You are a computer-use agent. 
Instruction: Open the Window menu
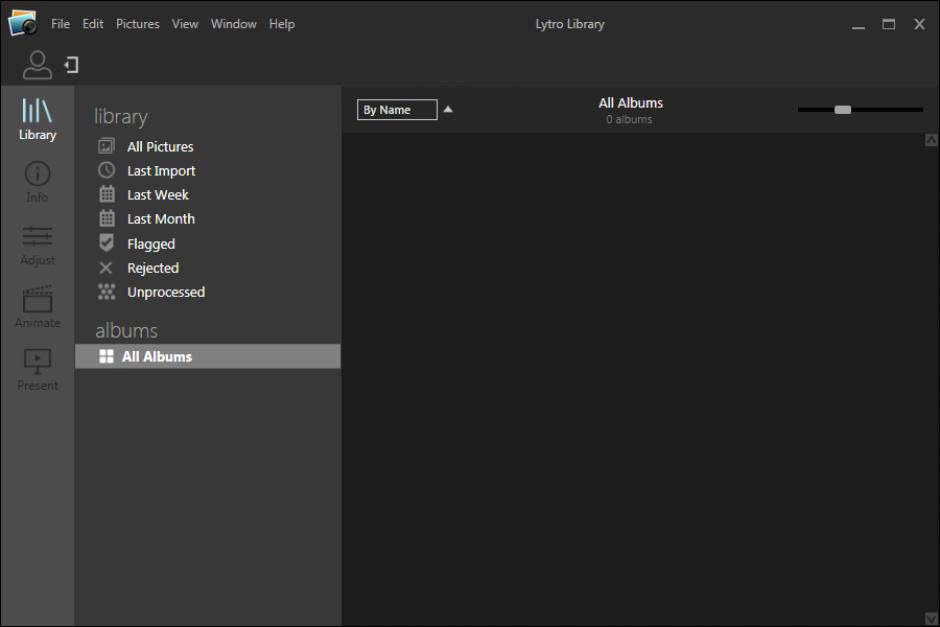(233, 24)
